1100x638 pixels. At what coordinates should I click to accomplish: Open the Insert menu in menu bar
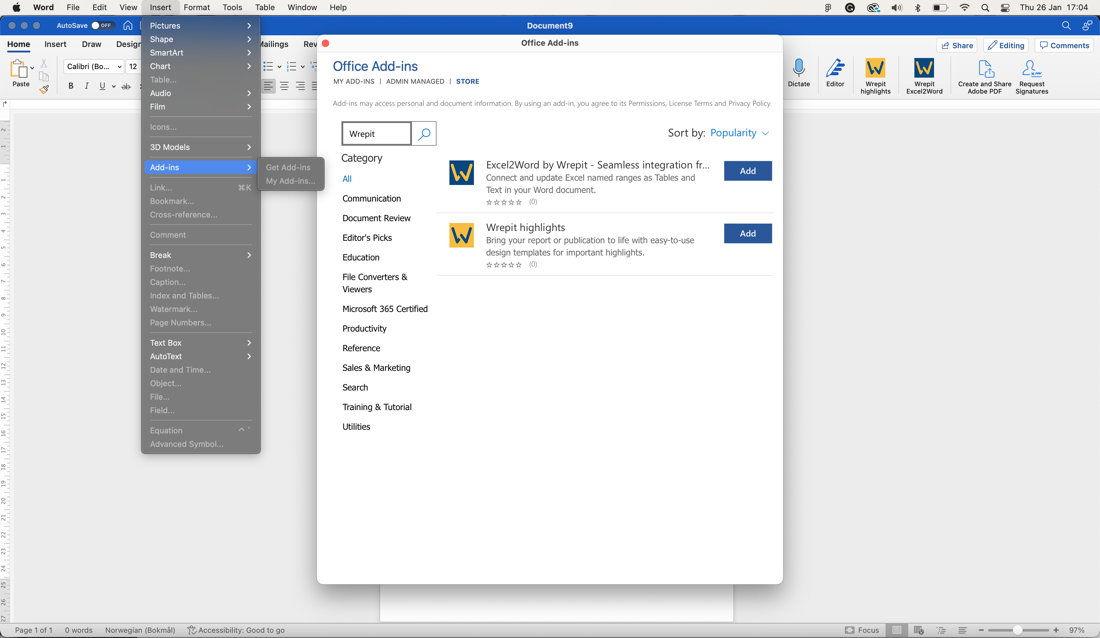160,7
